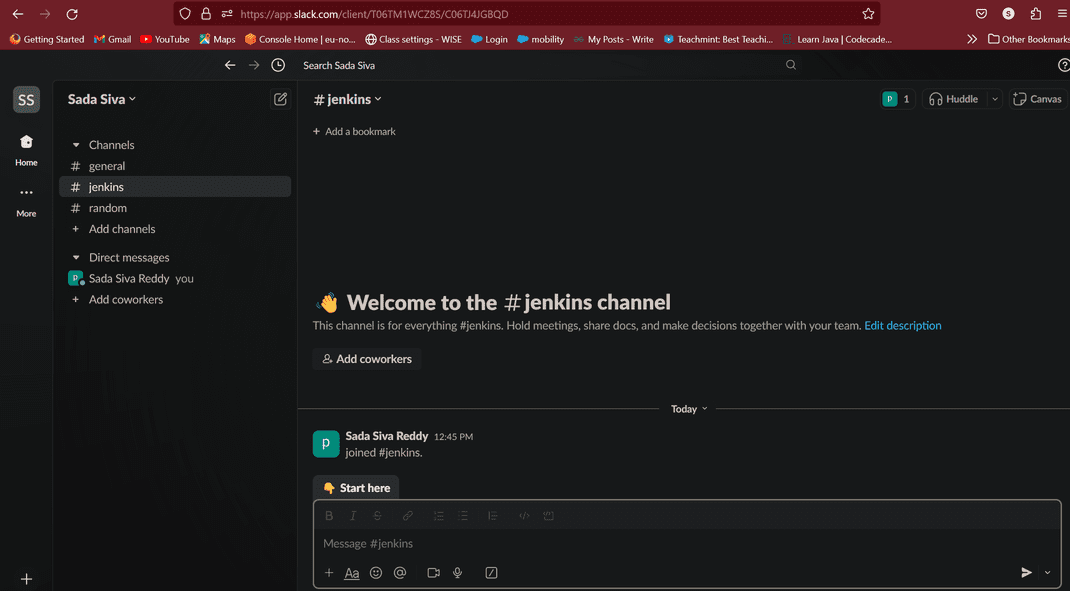
Task: Open the Today date dropdown
Action: click(x=689, y=409)
